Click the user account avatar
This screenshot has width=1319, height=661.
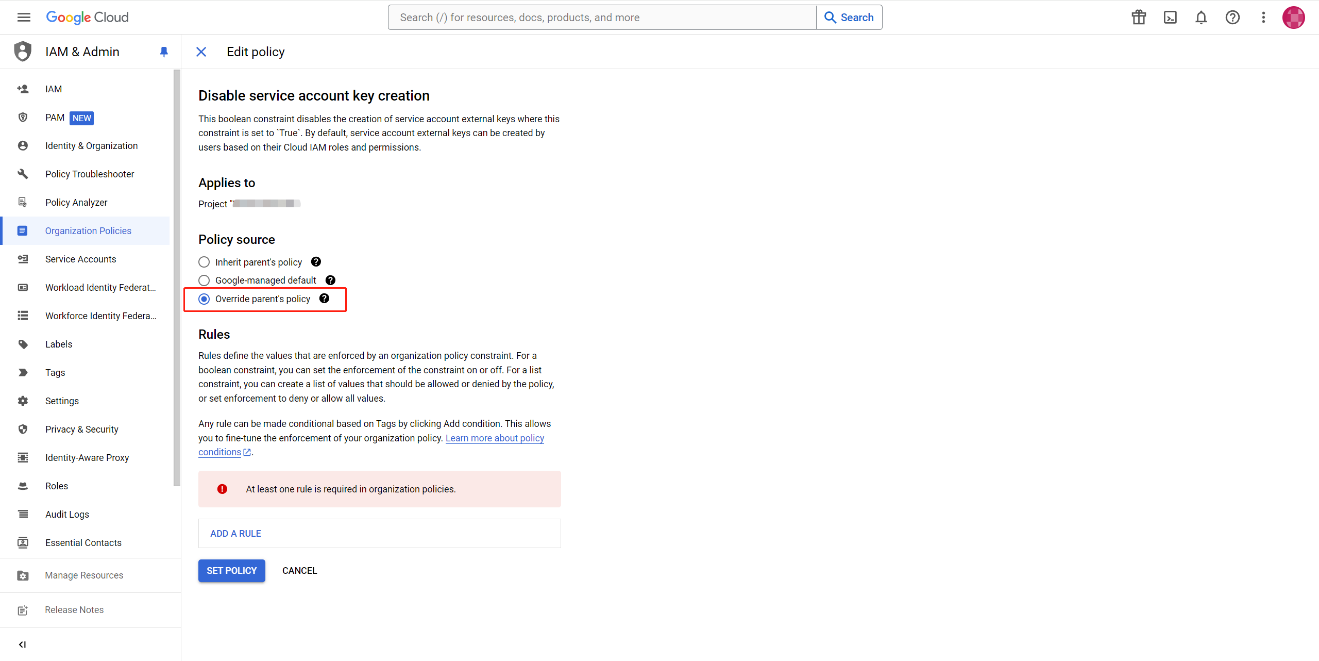(1294, 17)
